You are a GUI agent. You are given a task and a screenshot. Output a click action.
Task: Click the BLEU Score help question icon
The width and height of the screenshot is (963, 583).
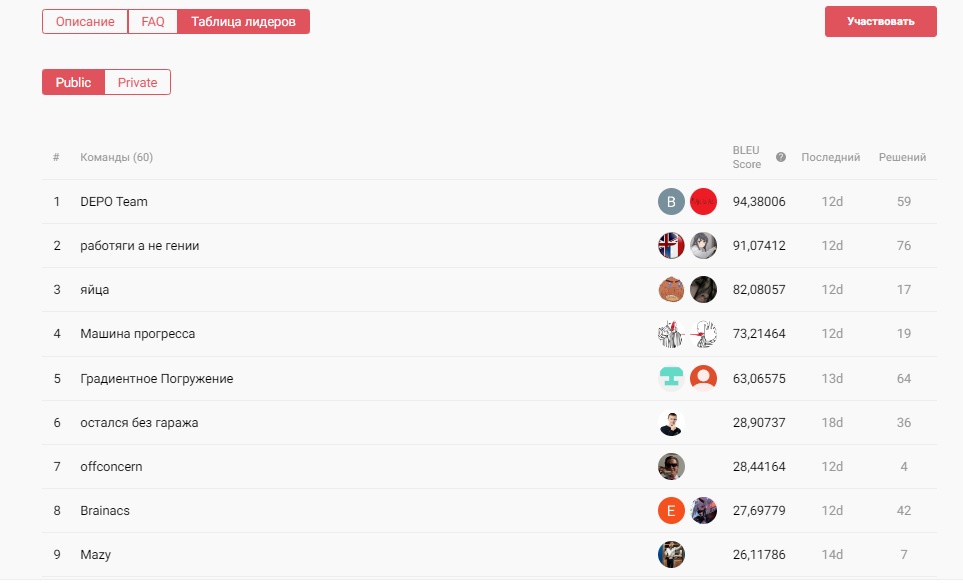click(x=781, y=157)
